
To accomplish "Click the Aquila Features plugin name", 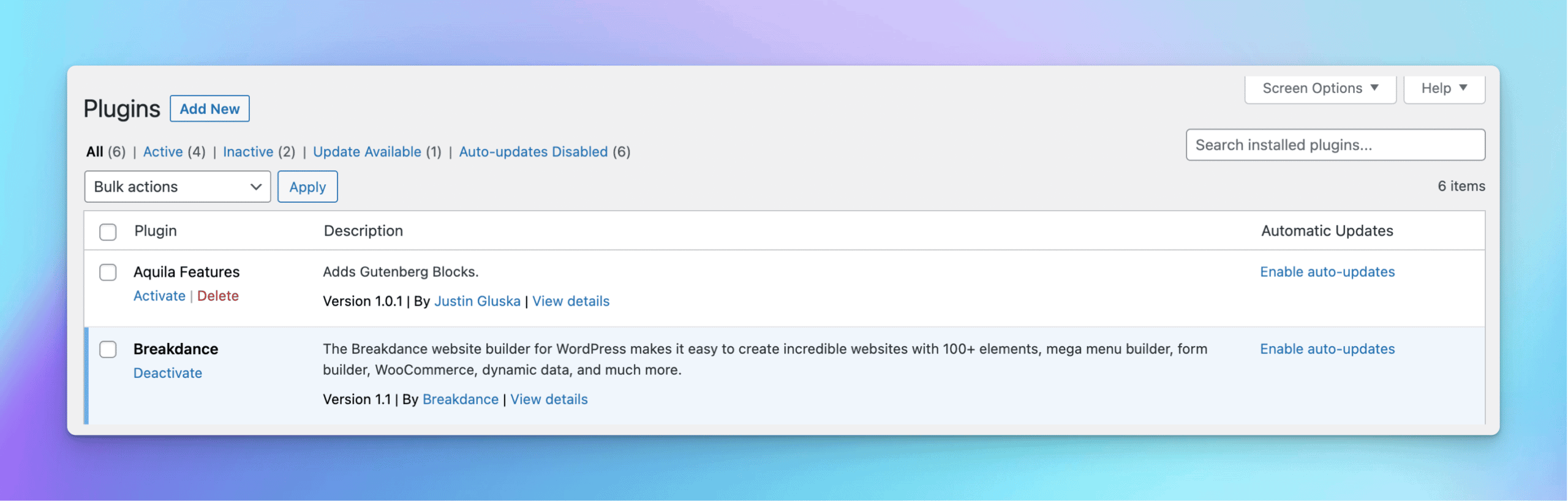I will click(187, 272).
